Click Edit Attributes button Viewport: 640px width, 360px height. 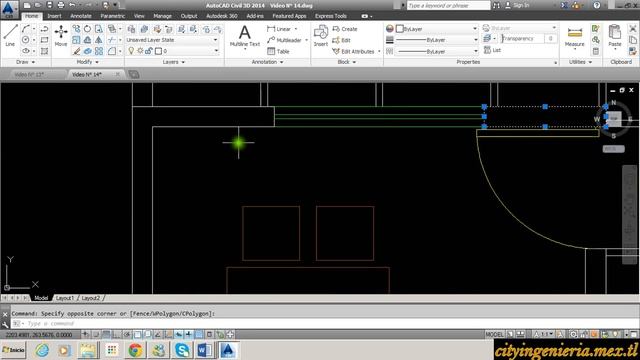pyautogui.click(x=353, y=51)
